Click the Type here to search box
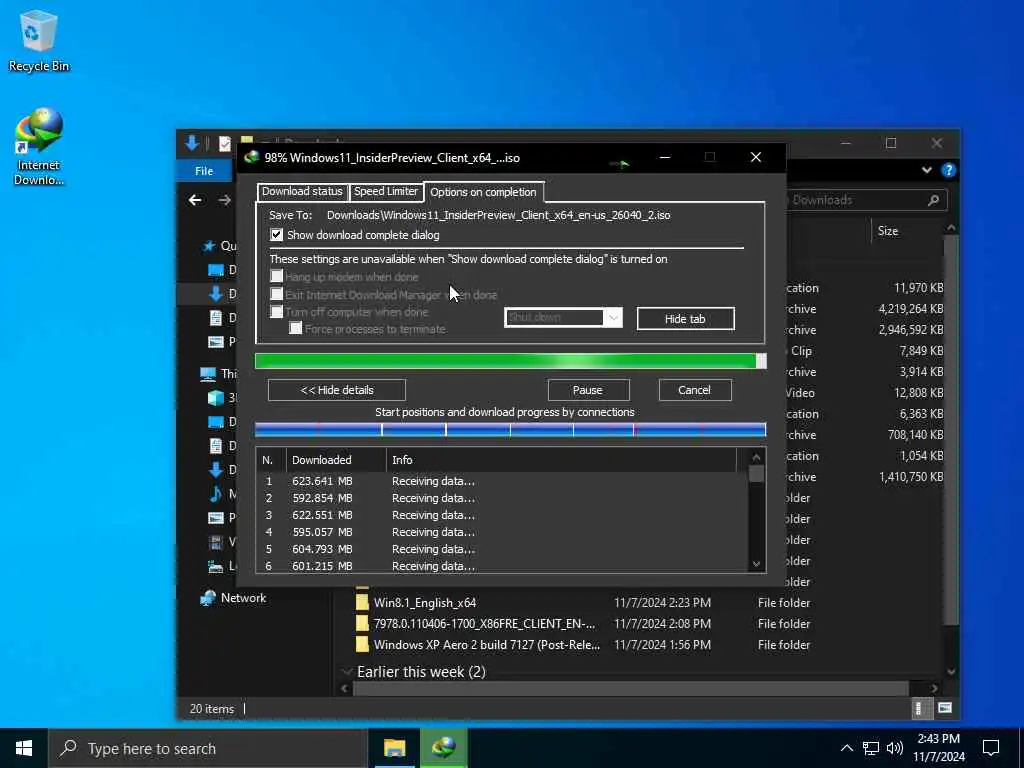The width and height of the screenshot is (1024, 768). [x=208, y=748]
